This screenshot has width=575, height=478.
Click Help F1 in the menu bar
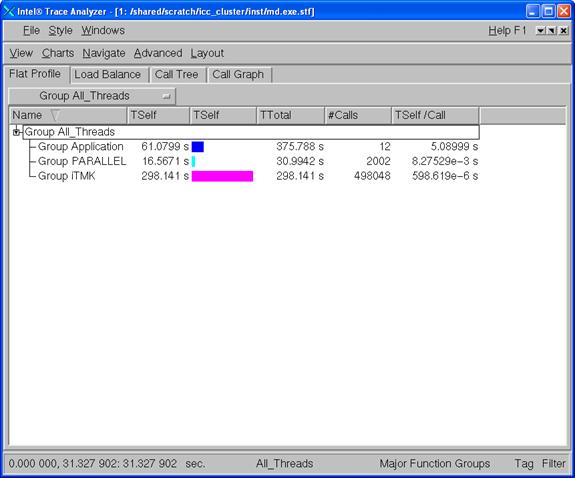tap(507, 30)
